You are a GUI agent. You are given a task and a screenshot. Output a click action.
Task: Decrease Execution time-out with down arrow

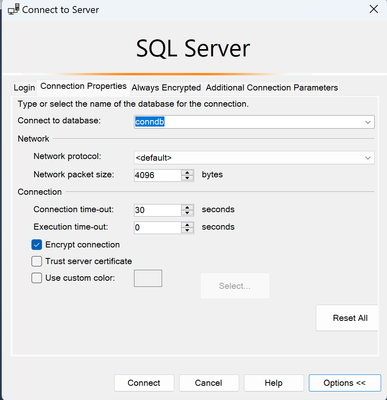pos(187,230)
